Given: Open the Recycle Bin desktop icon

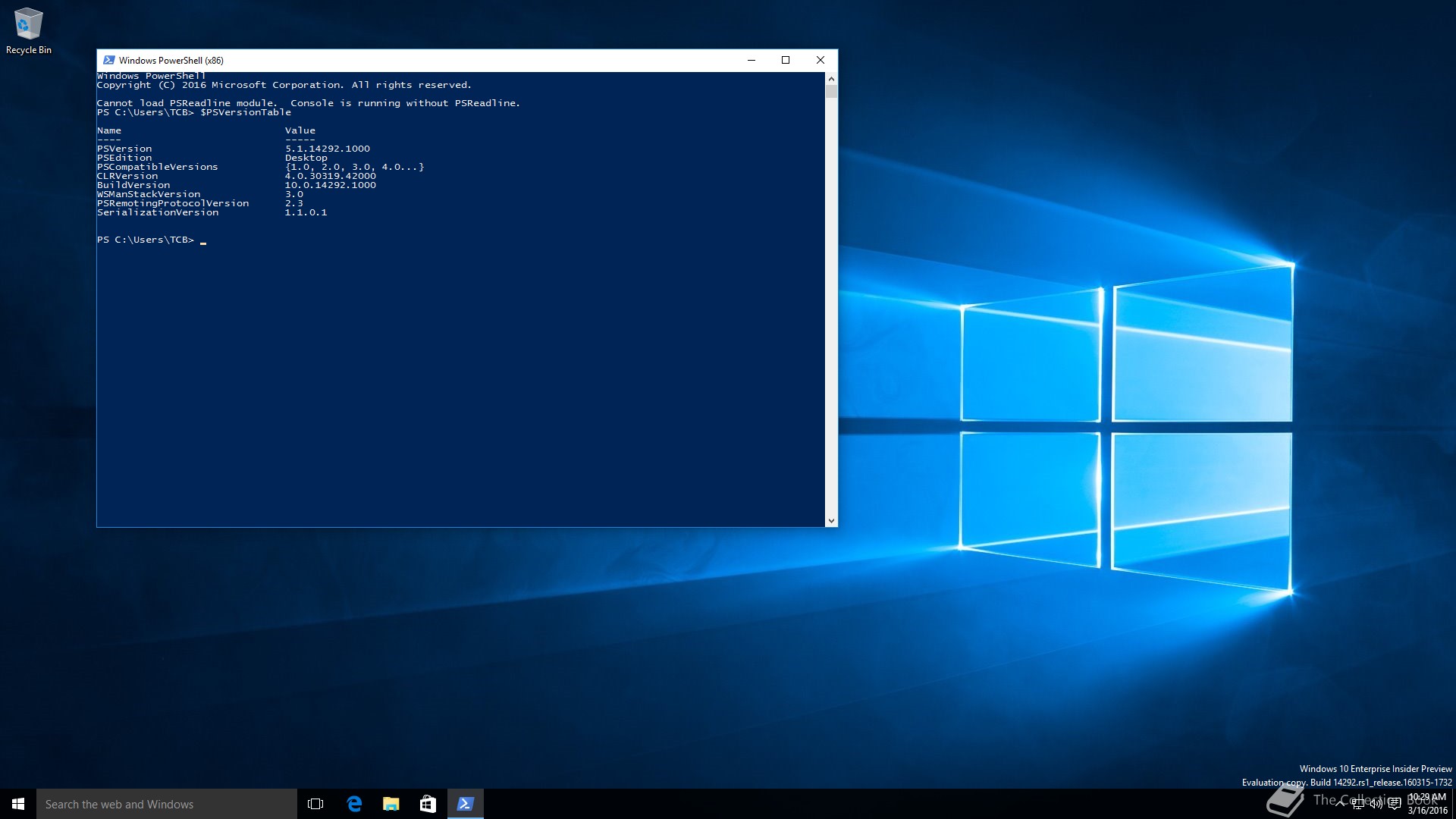Looking at the screenshot, I should tap(29, 32).
